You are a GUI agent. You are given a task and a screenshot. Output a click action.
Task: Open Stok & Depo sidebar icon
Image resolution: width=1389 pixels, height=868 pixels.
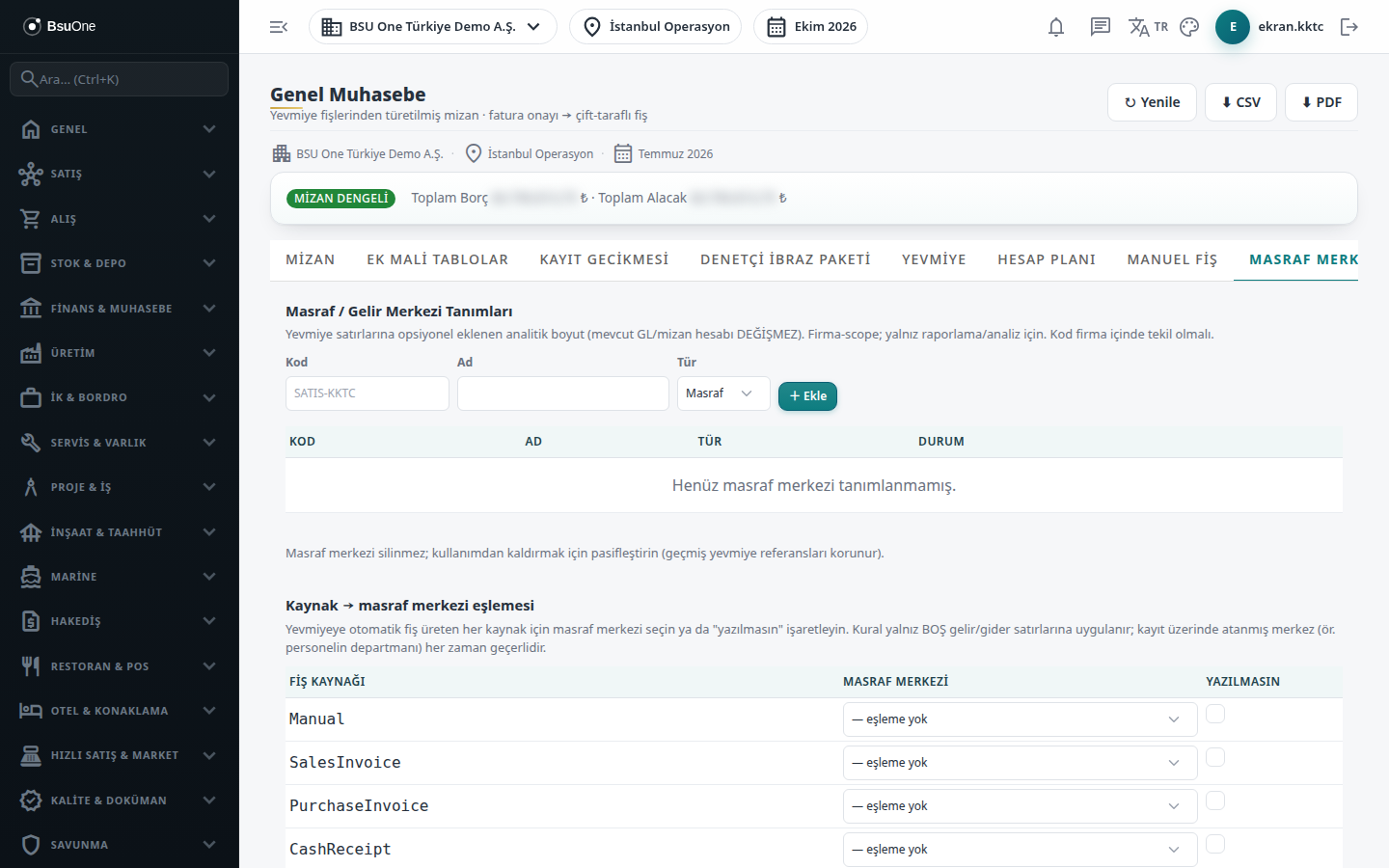[x=31, y=263]
